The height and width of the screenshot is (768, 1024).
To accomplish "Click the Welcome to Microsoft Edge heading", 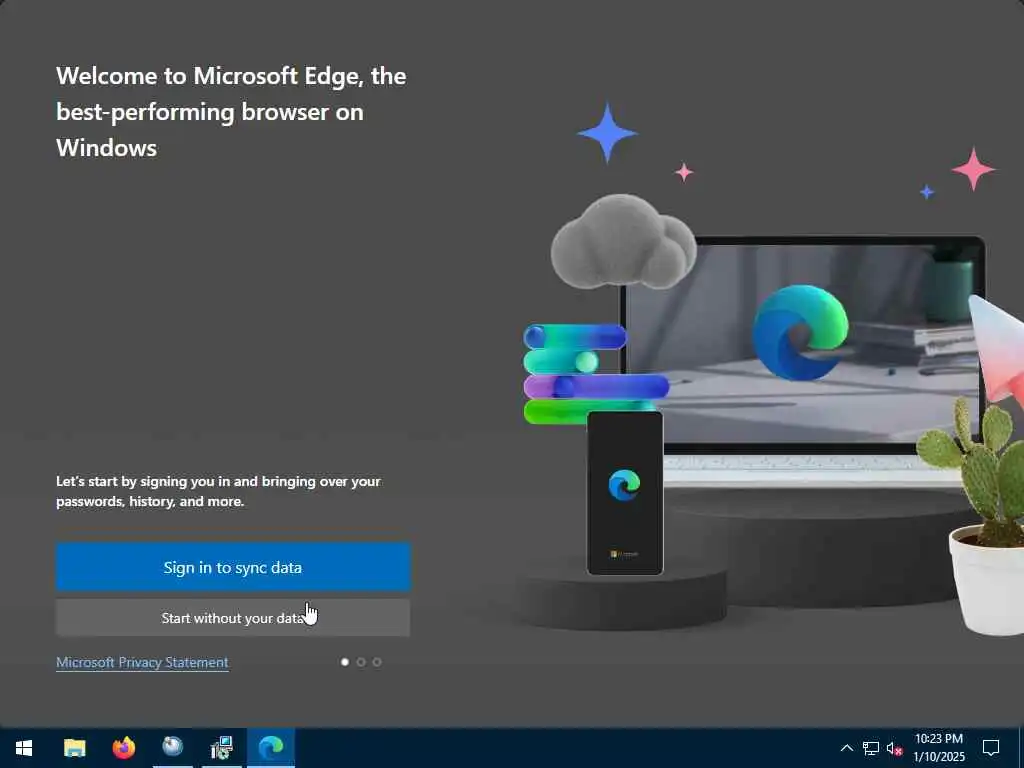I will pos(231,112).
